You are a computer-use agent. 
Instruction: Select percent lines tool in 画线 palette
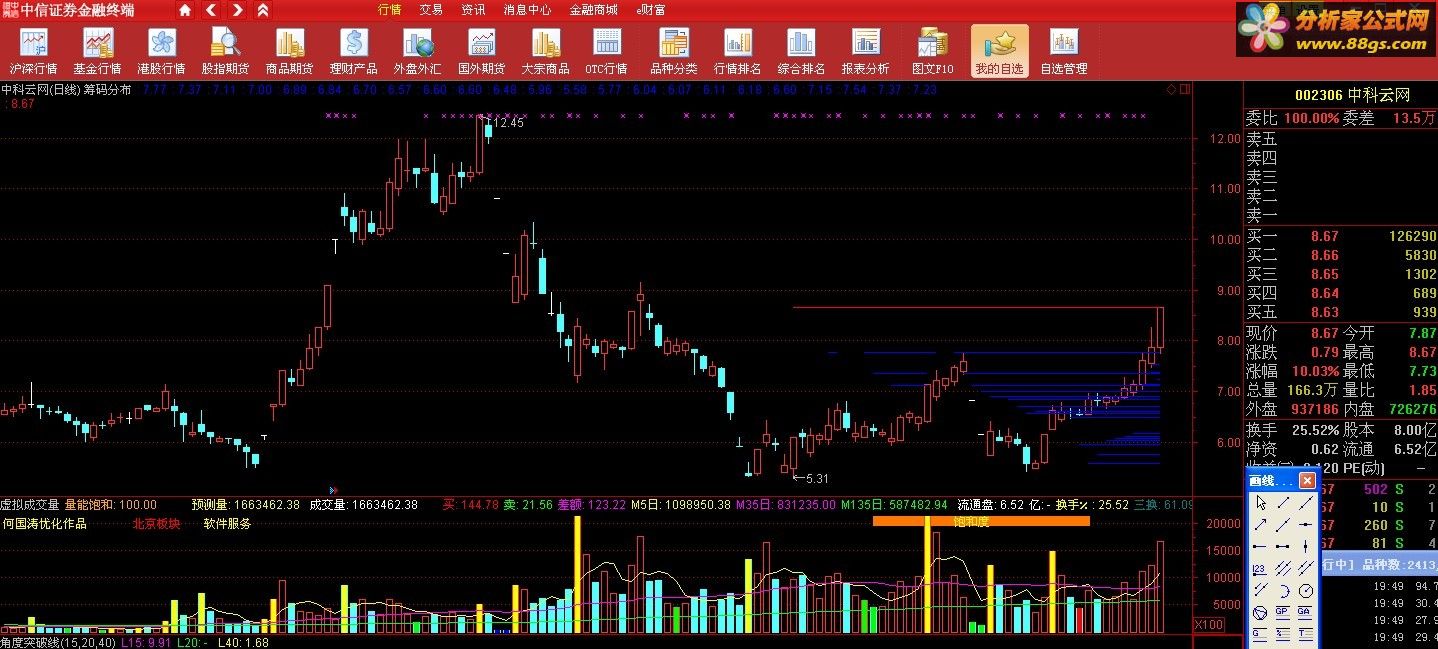[1283, 634]
